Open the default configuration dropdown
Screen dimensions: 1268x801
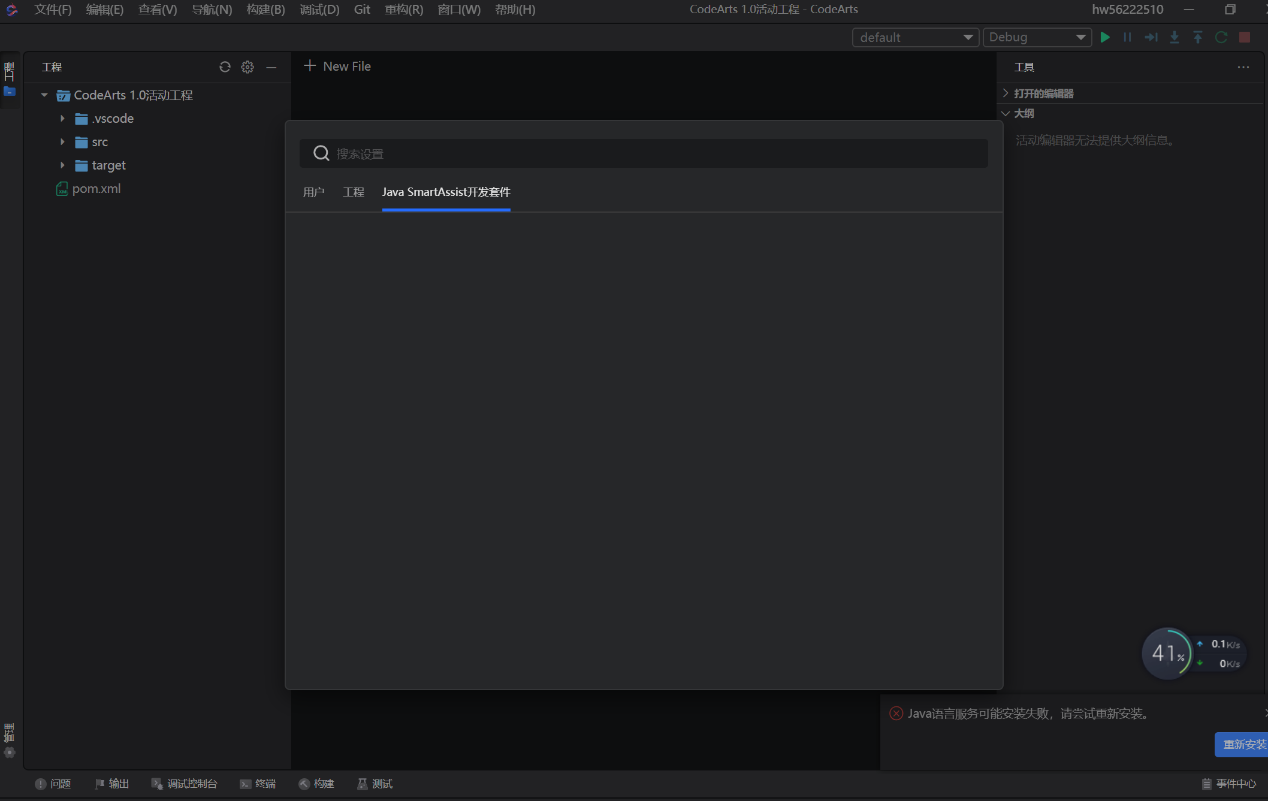[915, 37]
